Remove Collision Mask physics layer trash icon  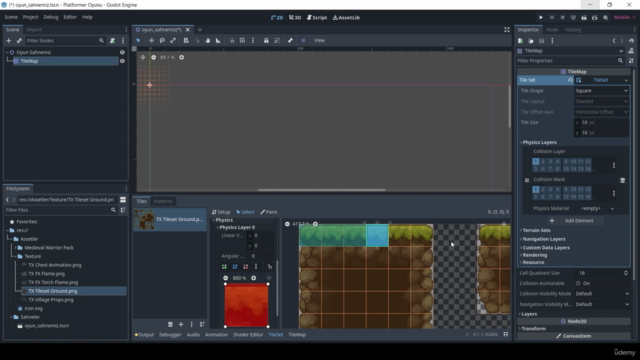(622, 180)
